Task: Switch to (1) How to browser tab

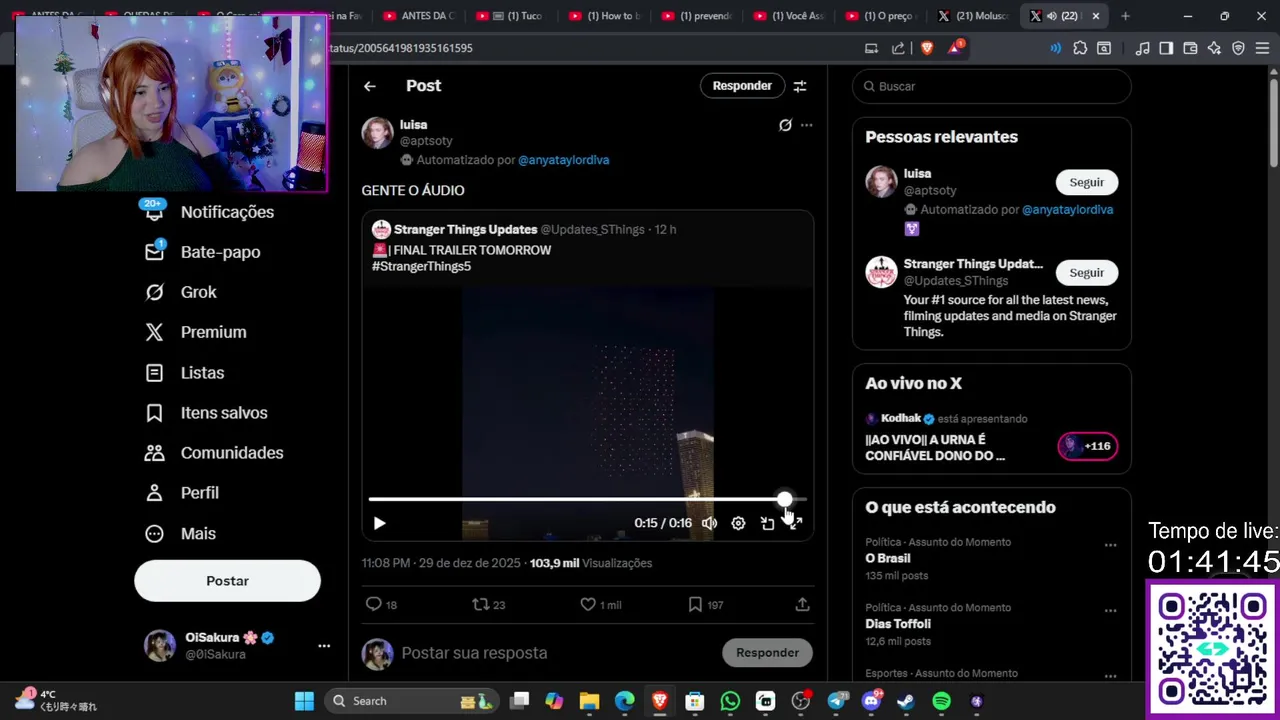Action: pos(607,16)
